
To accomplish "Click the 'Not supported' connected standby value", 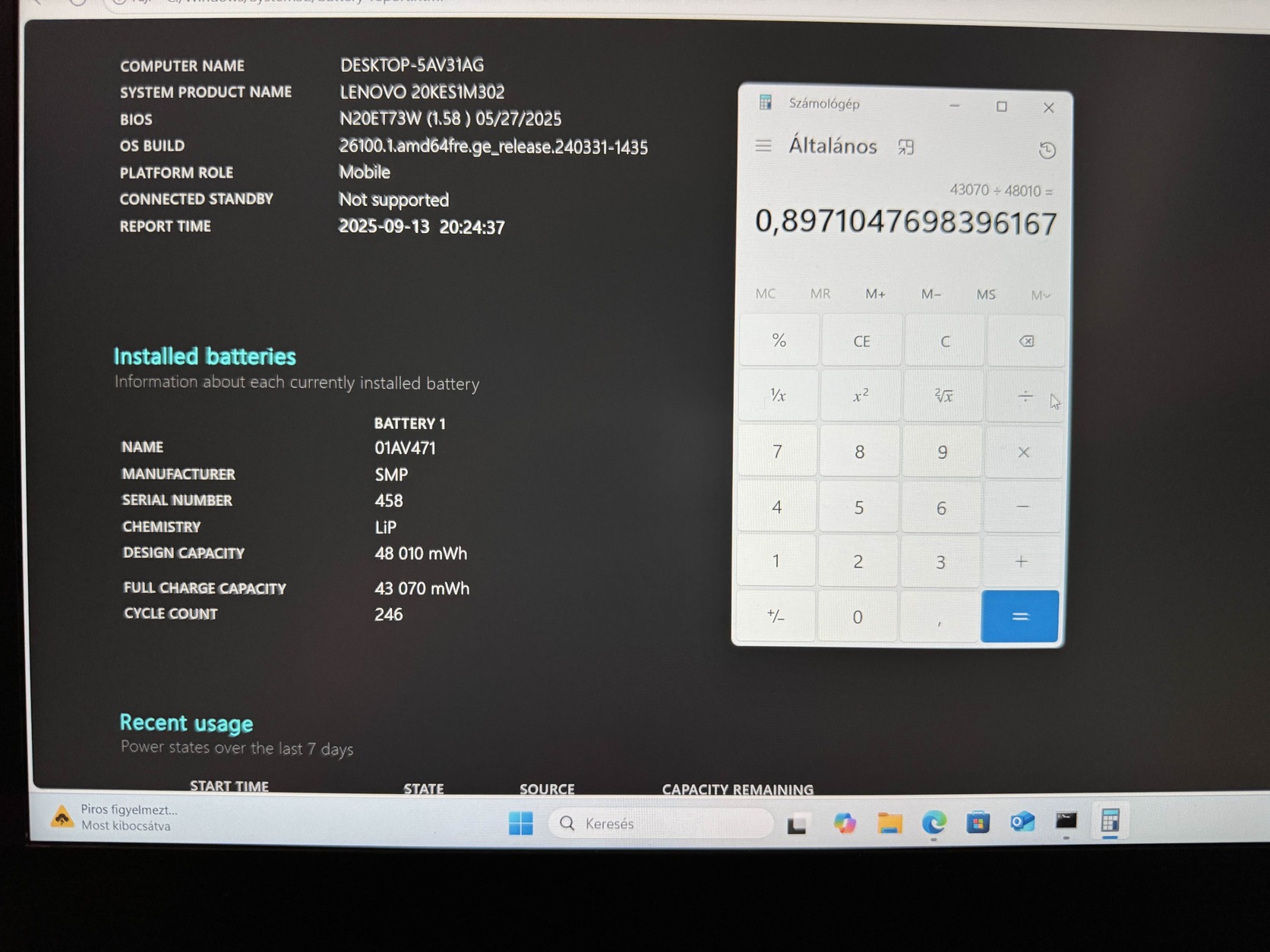I will [x=393, y=200].
